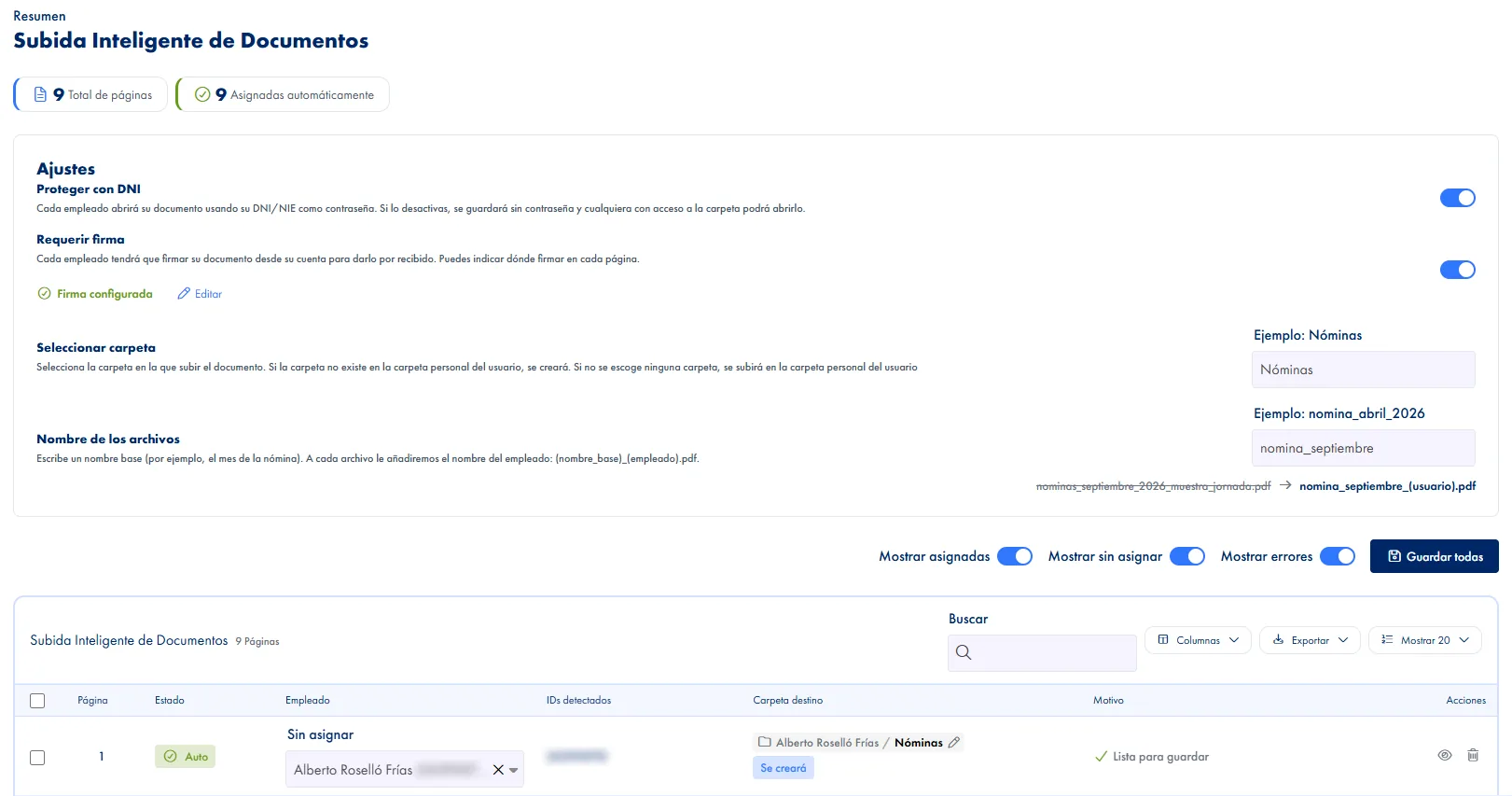Focus the Buscar search field
The height and width of the screenshot is (796, 1512).
[x=1043, y=653]
